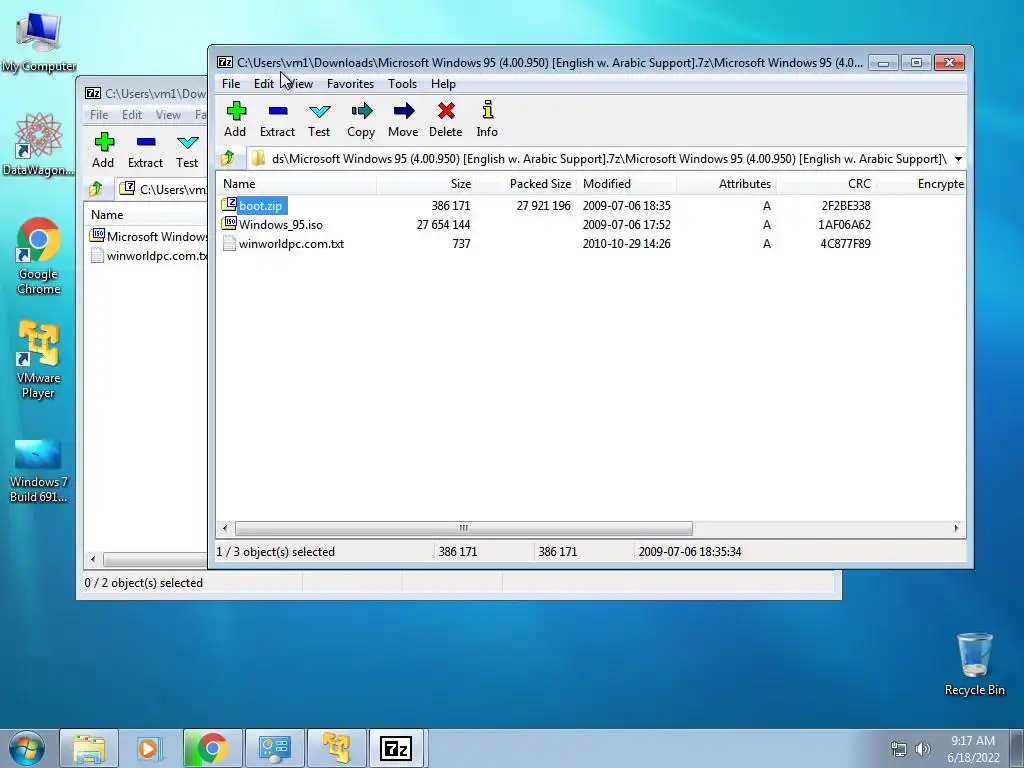This screenshot has width=1024, height=768.
Task: Select Microsoft Windows ISO icon in background window
Action: [97, 235]
